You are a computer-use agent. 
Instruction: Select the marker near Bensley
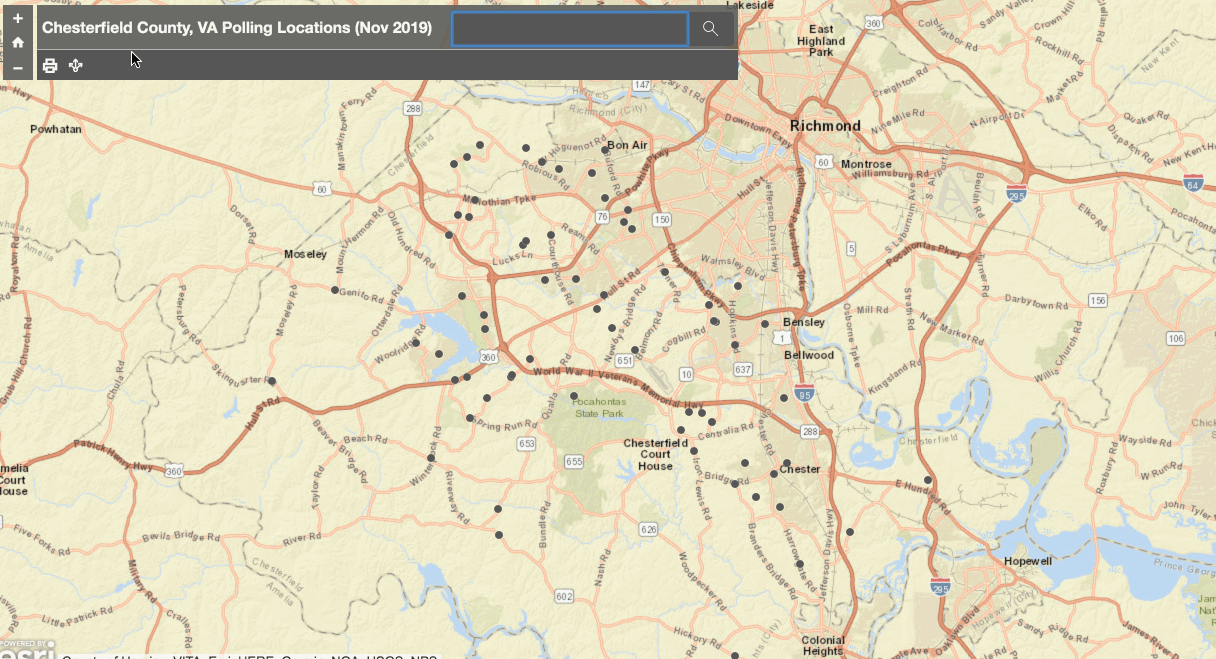coord(767,325)
